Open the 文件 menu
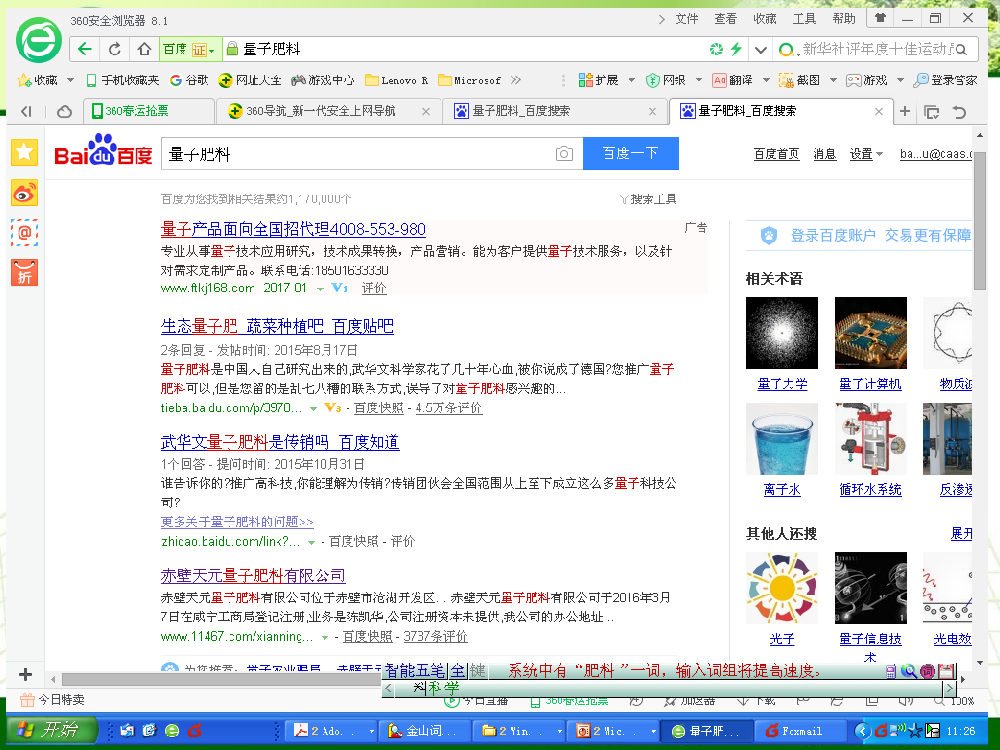1000x750 pixels. [x=687, y=19]
